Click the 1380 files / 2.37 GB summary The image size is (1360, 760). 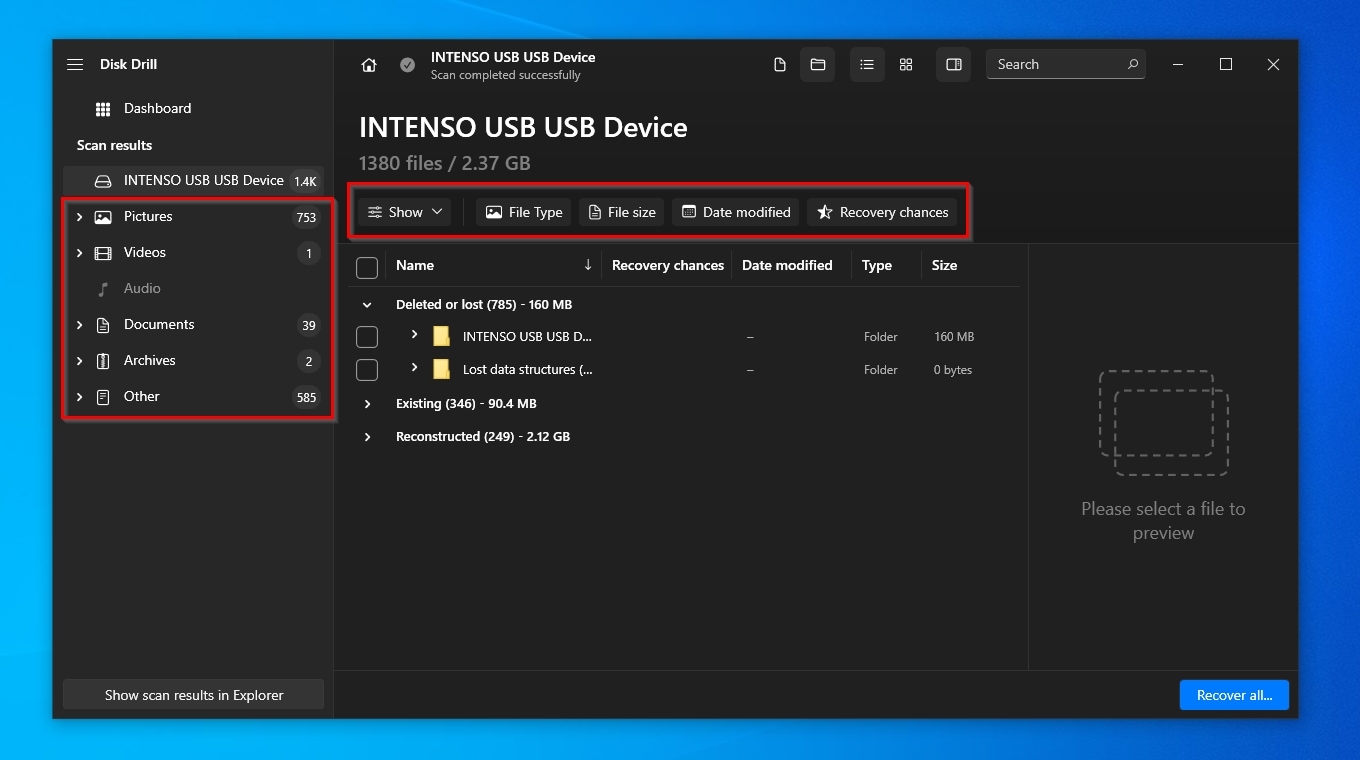445,163
